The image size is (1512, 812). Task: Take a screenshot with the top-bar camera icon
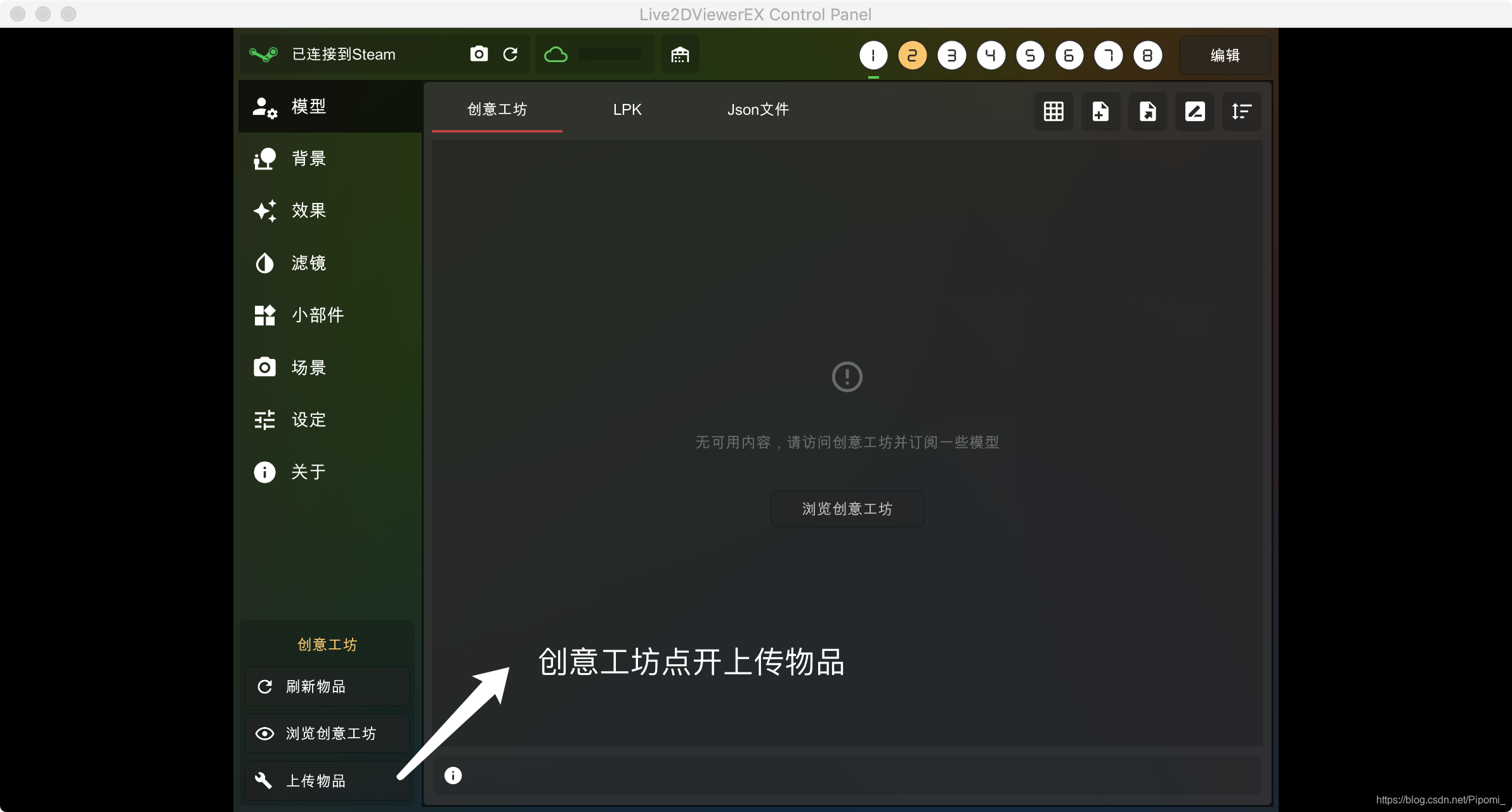[x=479, y=54]
